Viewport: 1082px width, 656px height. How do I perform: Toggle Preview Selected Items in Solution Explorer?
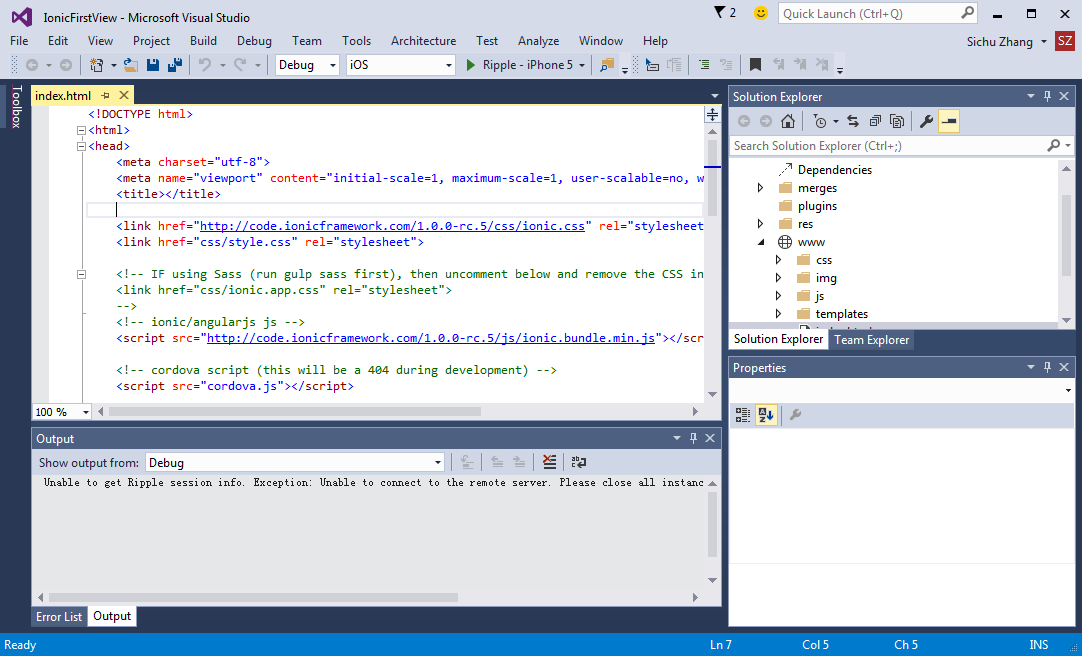coord(950,121)
